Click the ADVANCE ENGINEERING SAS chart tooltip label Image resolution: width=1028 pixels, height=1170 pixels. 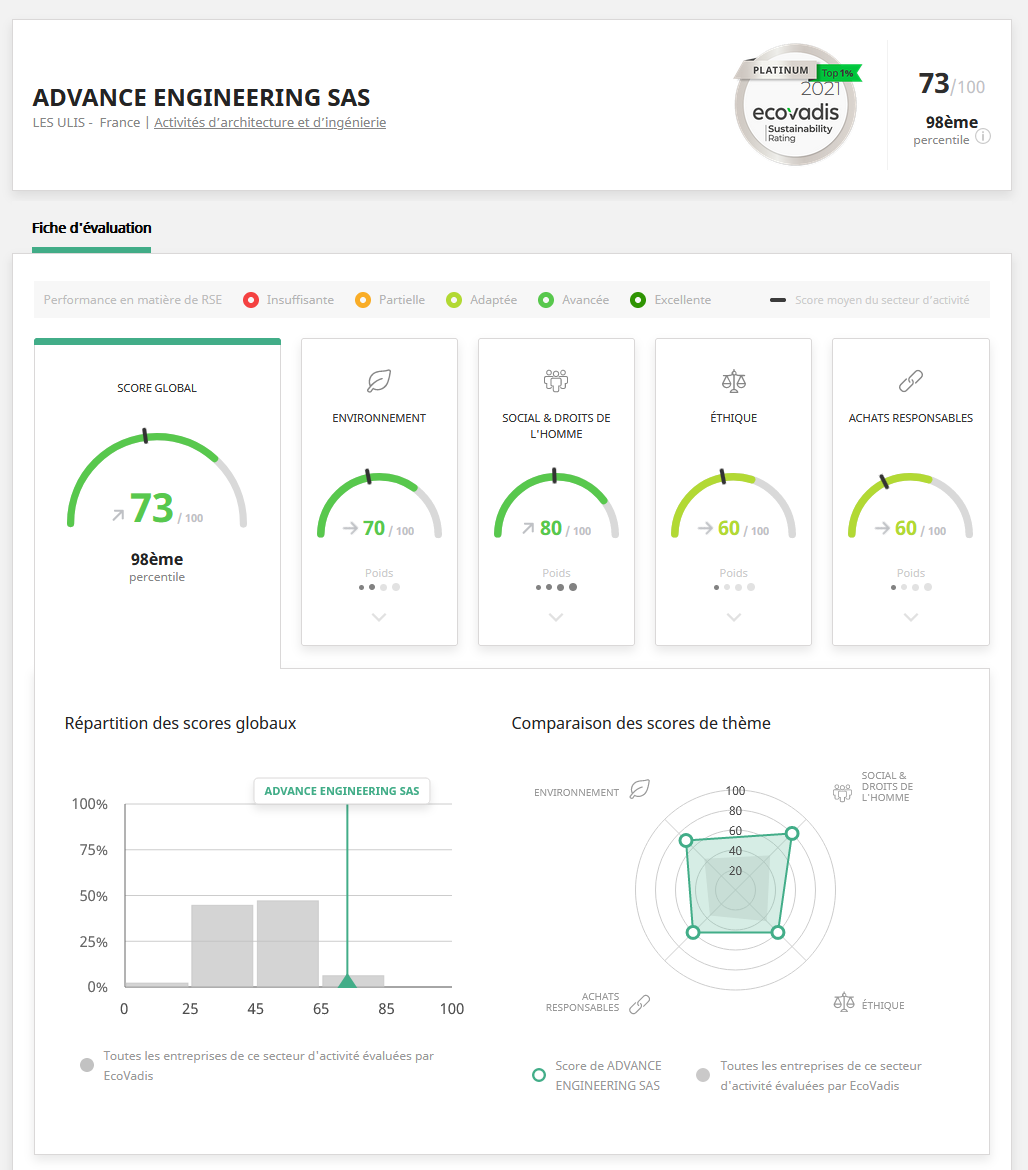pyautogui.click(x=342, y=791)
